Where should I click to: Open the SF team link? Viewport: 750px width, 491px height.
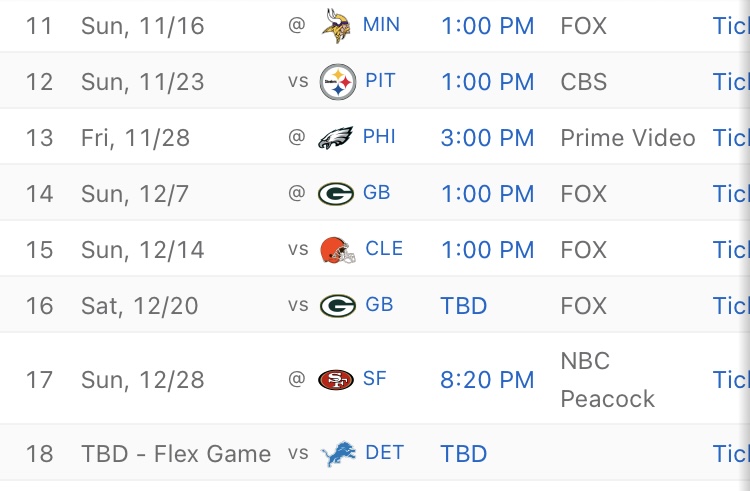[x=375, y=380]
